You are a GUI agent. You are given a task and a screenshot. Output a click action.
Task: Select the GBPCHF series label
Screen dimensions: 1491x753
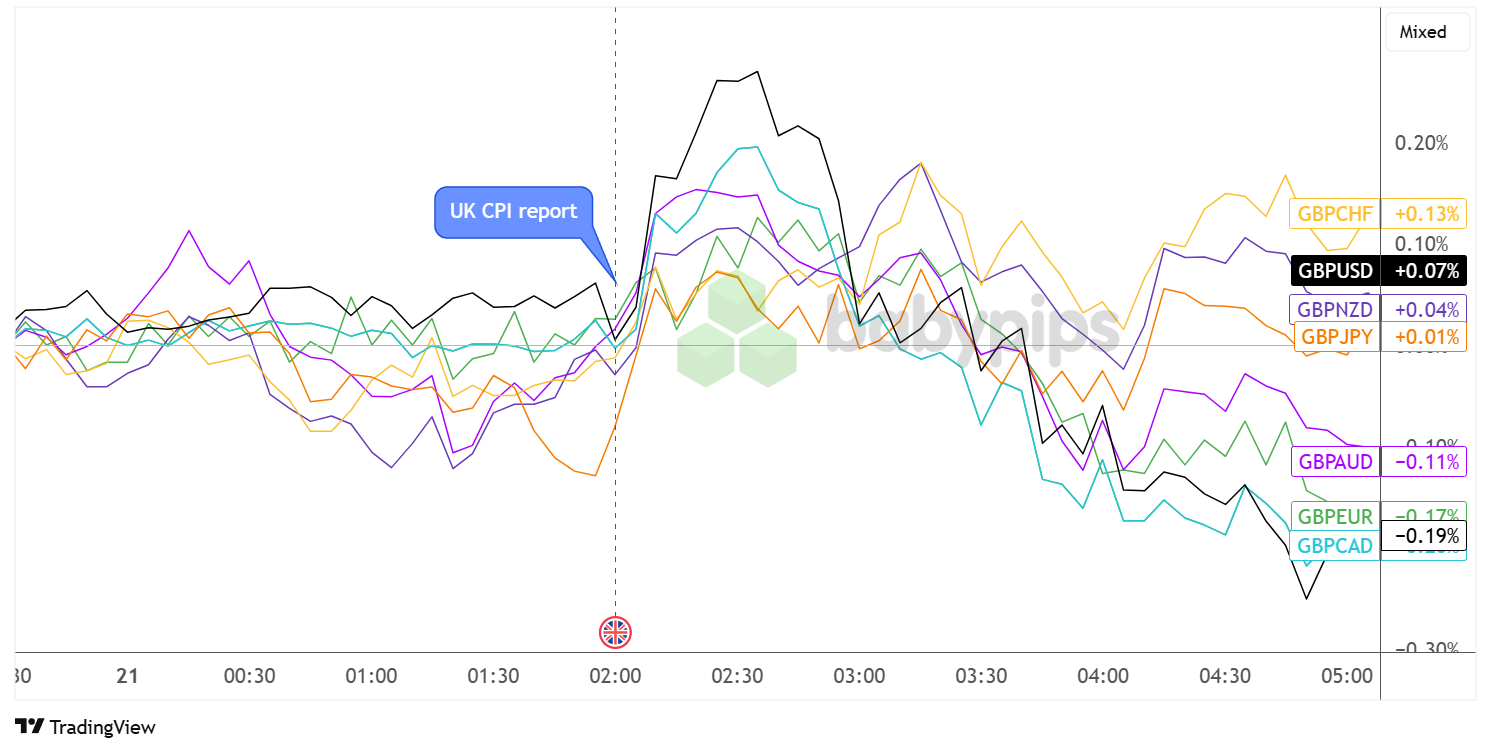point(1335,213)
